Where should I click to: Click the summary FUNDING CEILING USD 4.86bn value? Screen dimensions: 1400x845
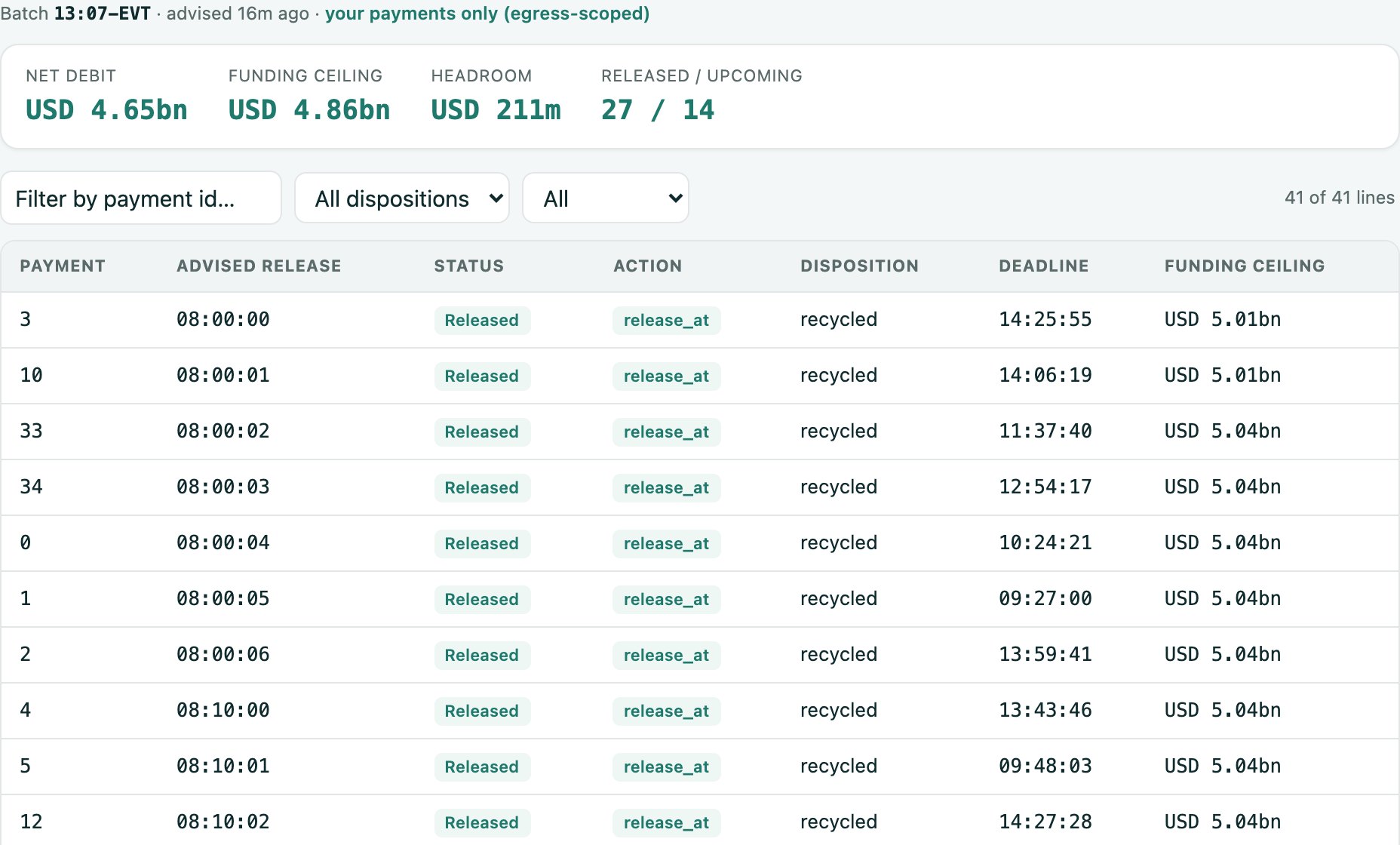pos(309,110)
